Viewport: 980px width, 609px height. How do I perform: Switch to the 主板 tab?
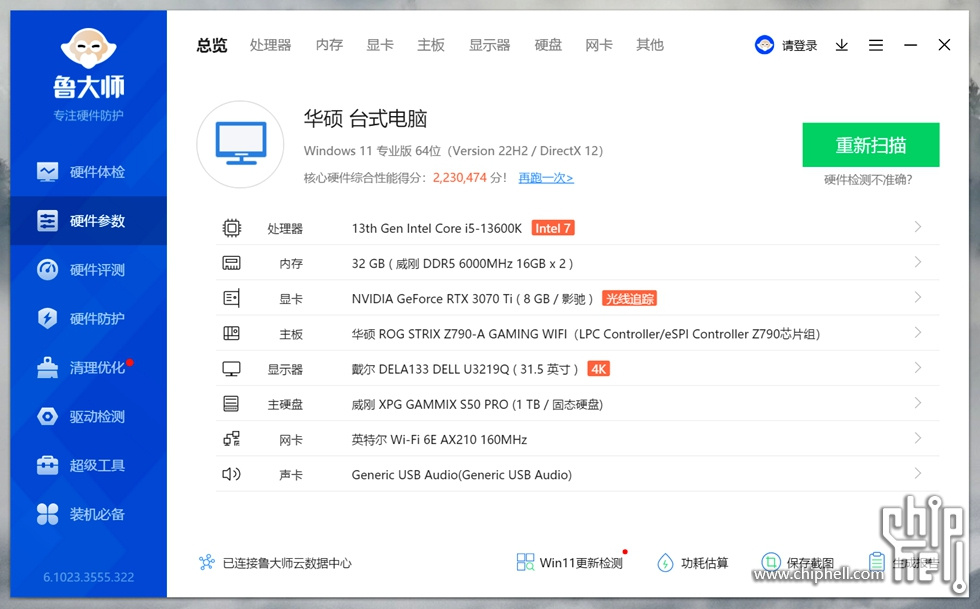pos(431,45)
